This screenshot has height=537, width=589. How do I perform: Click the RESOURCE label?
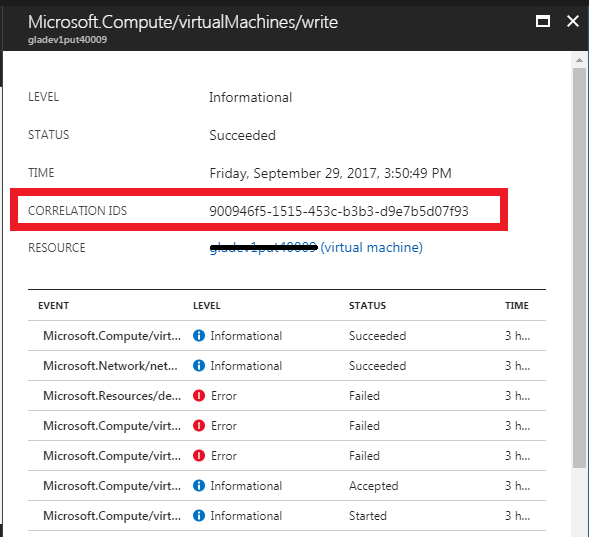tap(57, 248)
